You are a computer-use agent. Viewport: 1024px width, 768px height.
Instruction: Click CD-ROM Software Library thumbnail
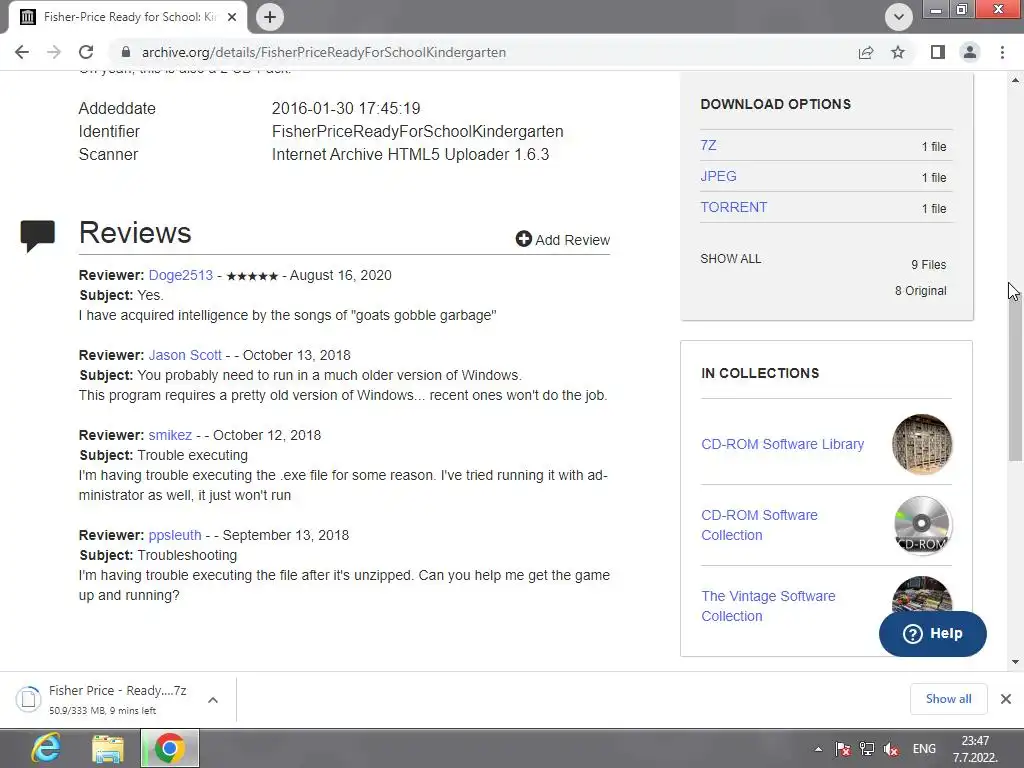(921, 444)
